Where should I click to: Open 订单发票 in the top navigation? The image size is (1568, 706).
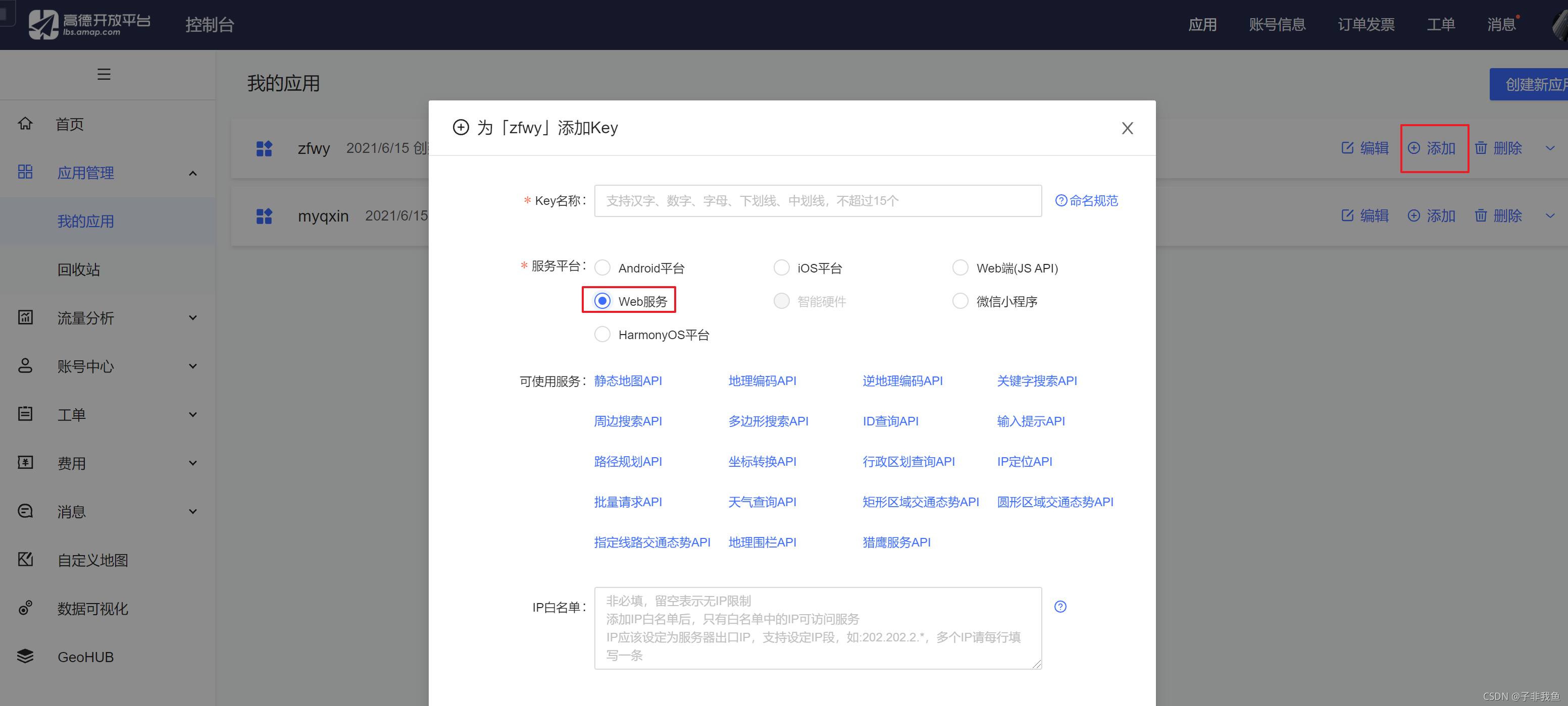click(x=1366, y=24)
